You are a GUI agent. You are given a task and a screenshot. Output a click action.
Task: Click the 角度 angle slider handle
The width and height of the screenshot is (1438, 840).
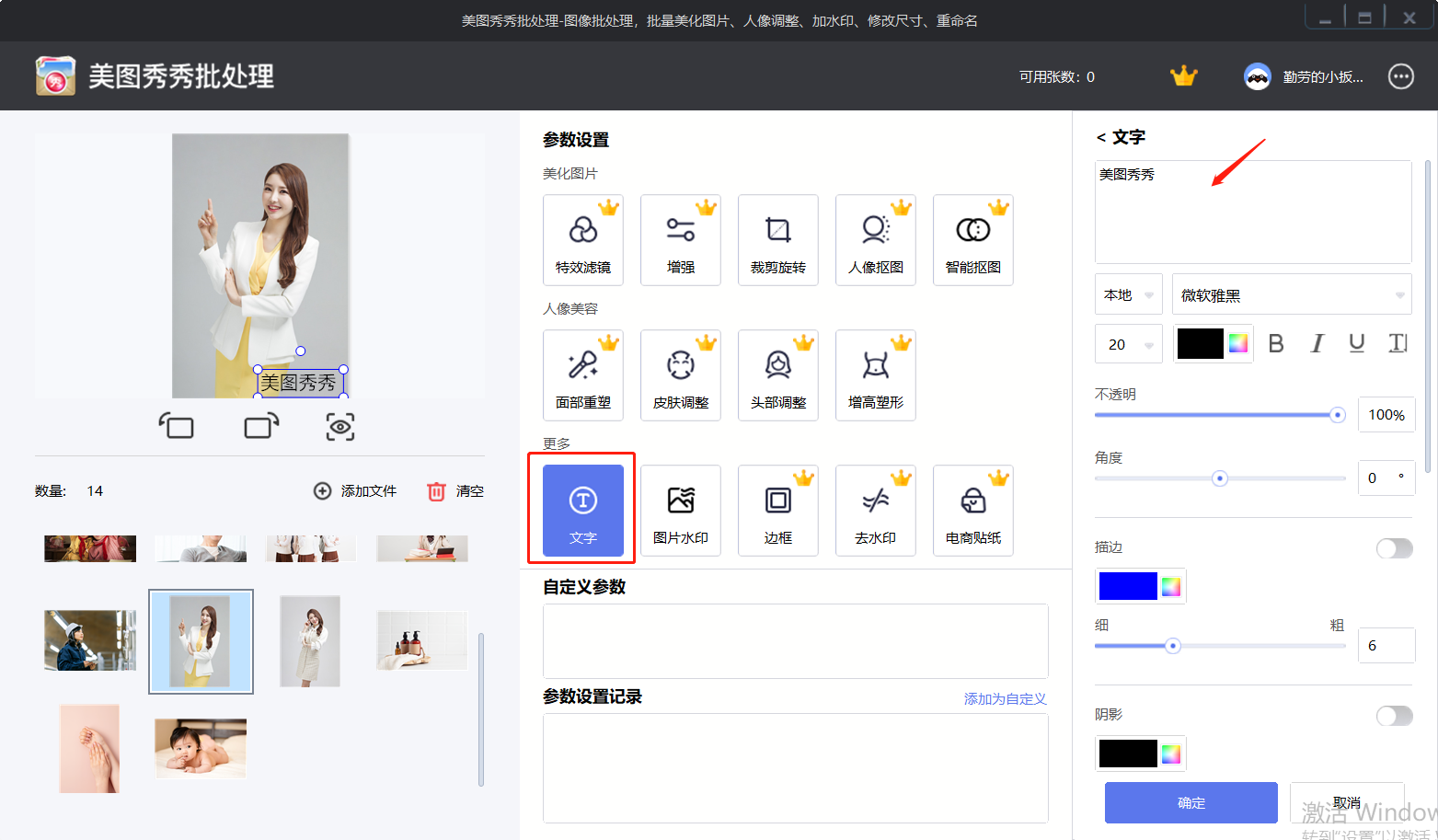click(1220, 478)
